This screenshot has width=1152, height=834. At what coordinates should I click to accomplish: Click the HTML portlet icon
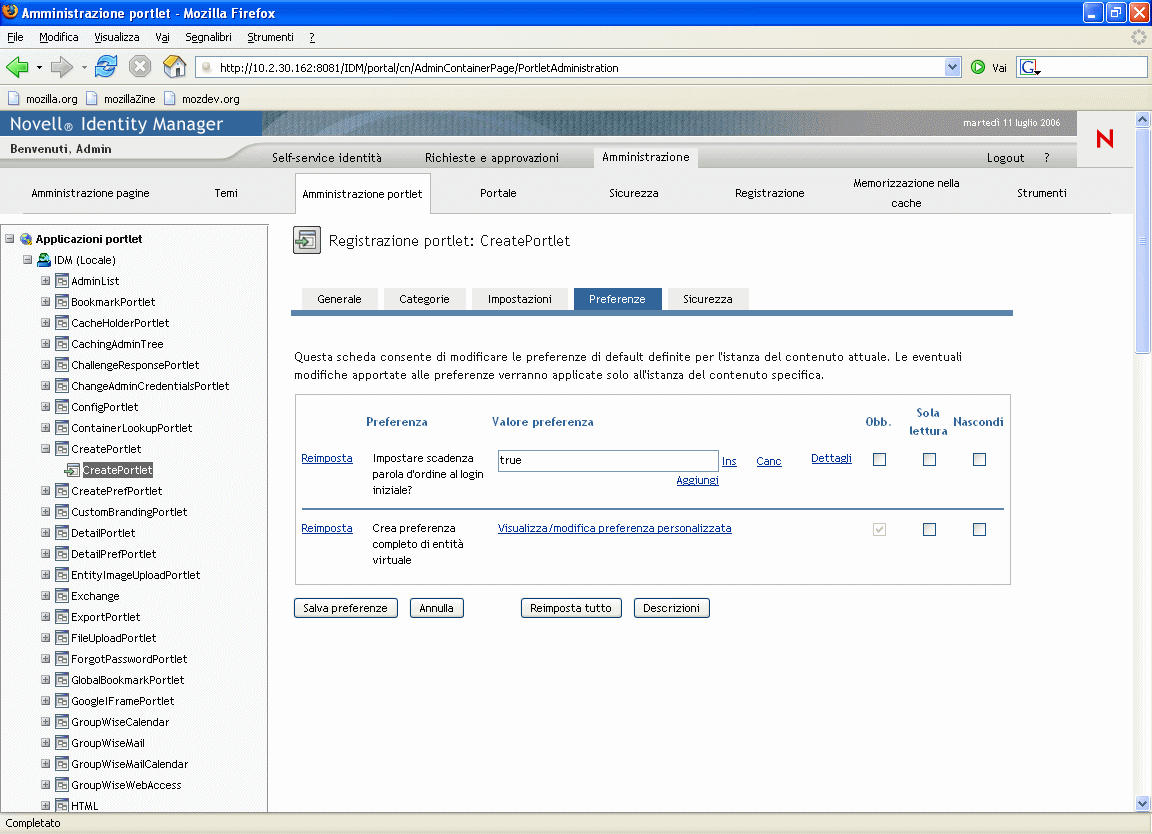pyautogui.click(x=62, y=806)
